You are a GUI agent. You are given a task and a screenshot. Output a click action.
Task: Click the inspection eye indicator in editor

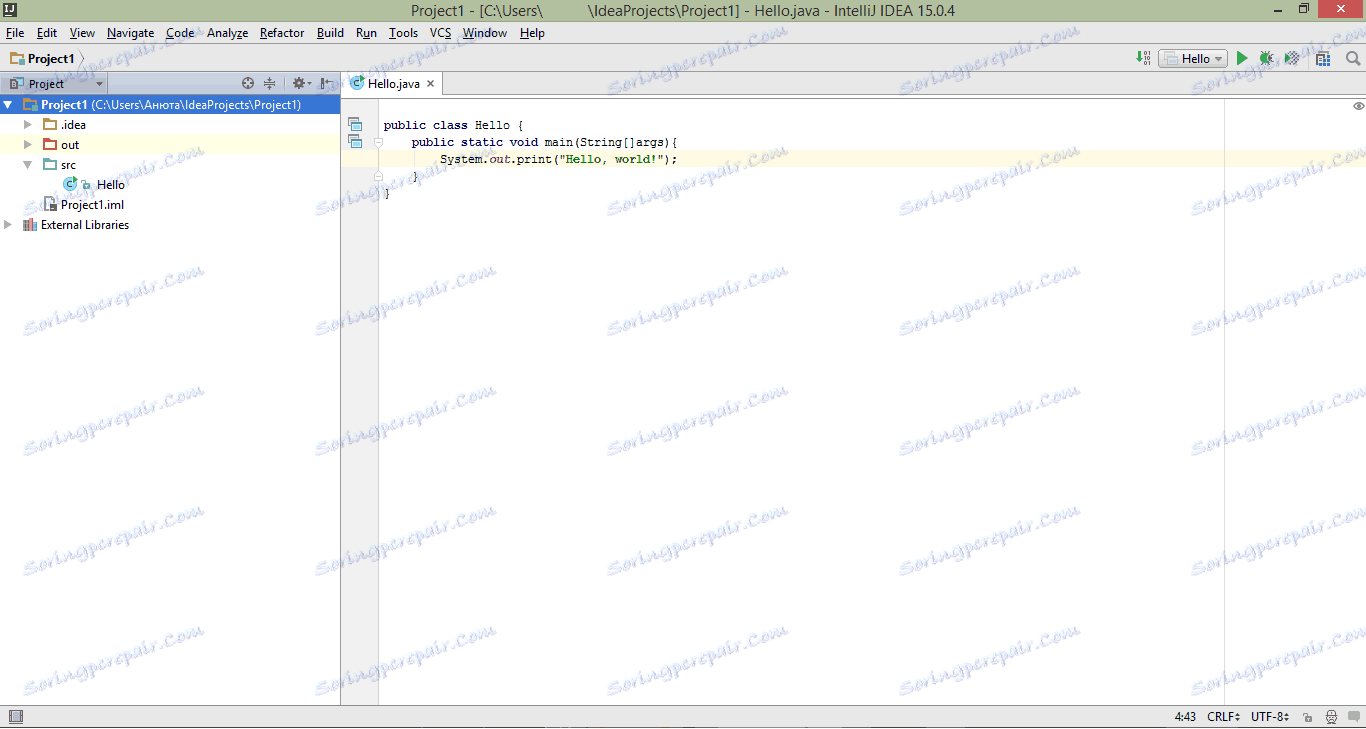click(1358, 106)
